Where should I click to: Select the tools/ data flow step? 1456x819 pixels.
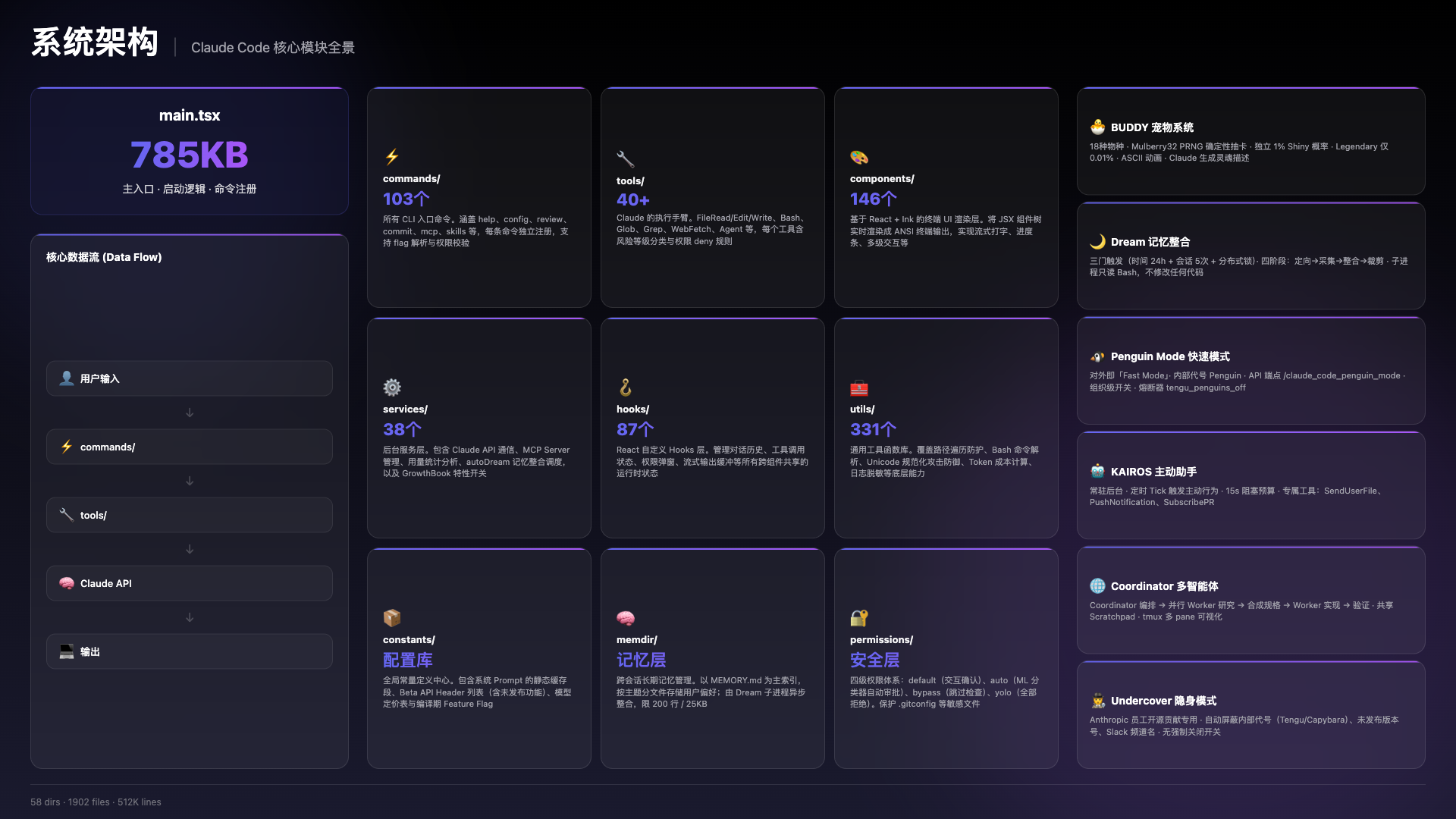coord(190,515)
